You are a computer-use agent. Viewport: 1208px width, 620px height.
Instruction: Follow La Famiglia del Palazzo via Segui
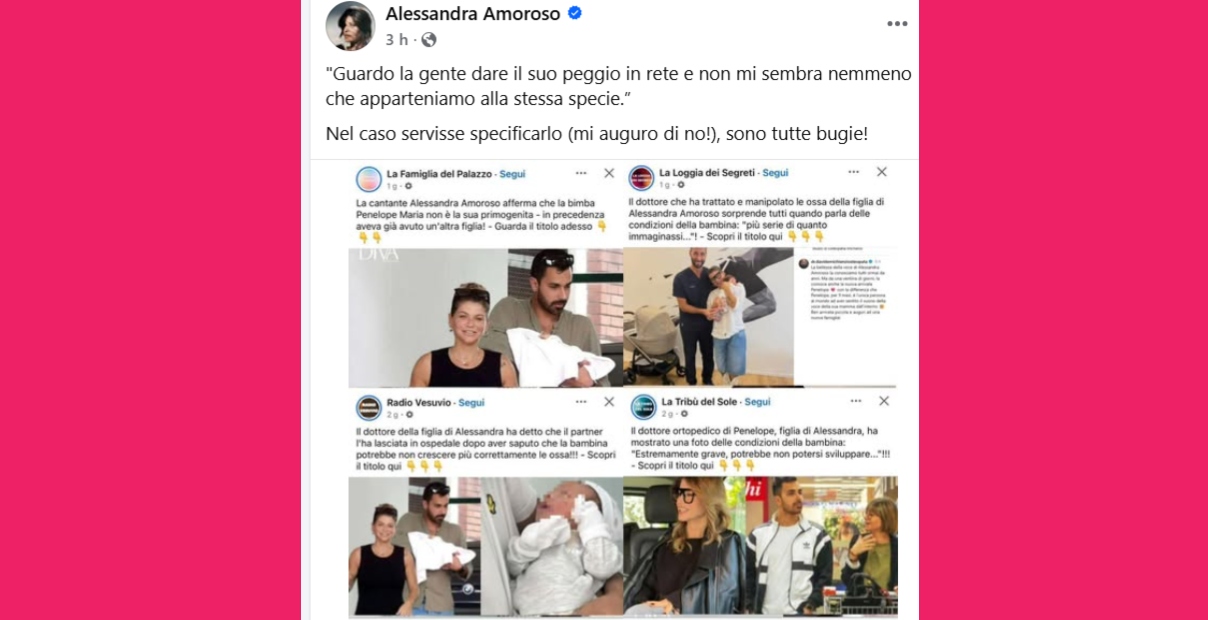click(x=512, y=174)
